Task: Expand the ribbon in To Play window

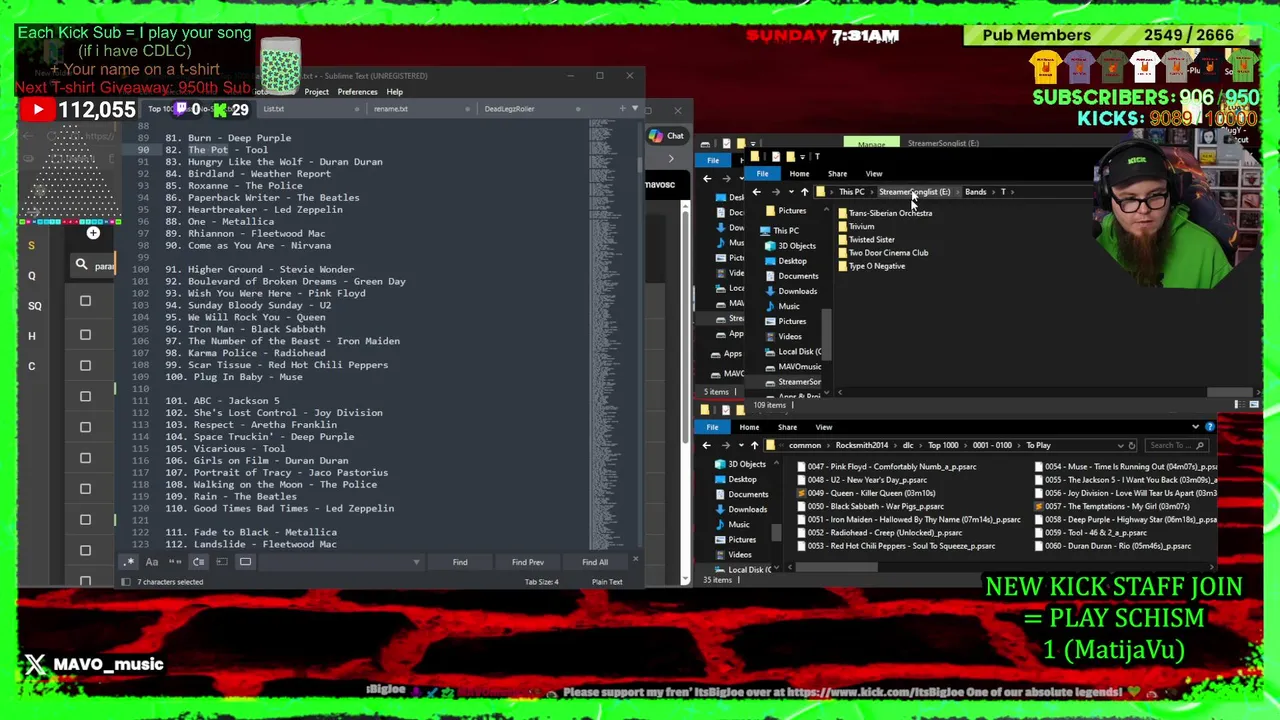Action: (1195, 427)
